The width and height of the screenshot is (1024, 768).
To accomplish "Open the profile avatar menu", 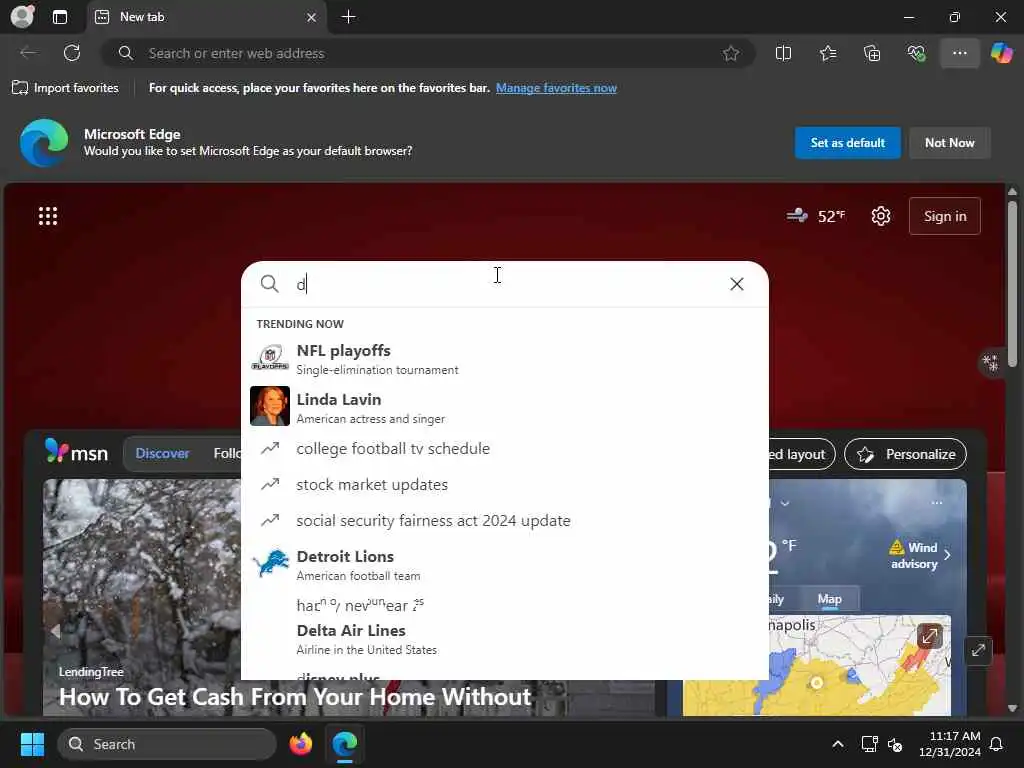I will [23, 16].
